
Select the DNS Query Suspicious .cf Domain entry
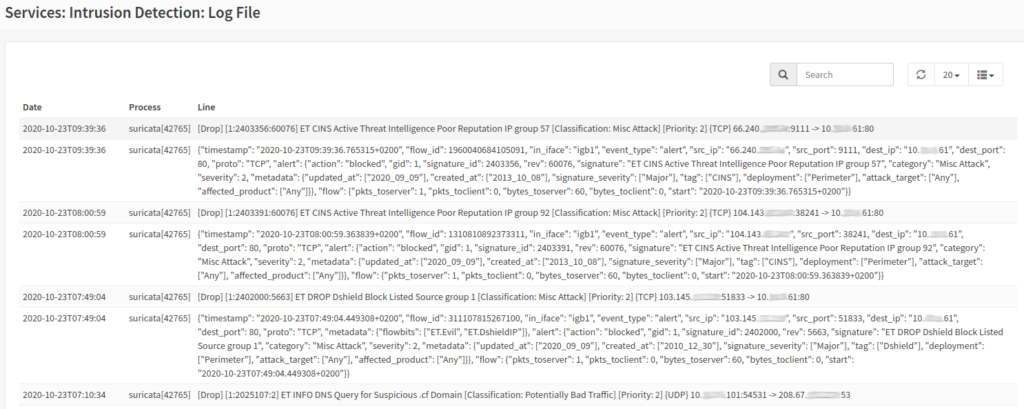click(x=517, y=395)
